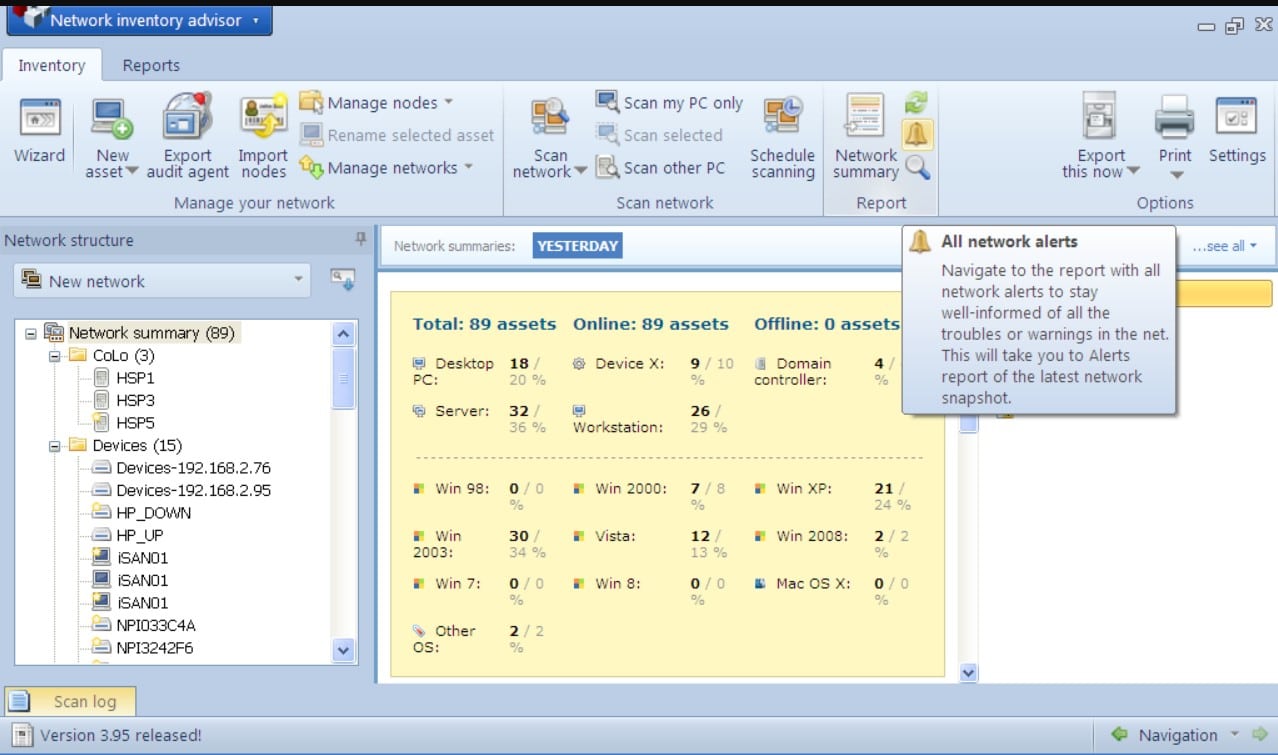Go back with the left Navigation arrow
The image size is (1278, 755).
(x=1119, y=735)
